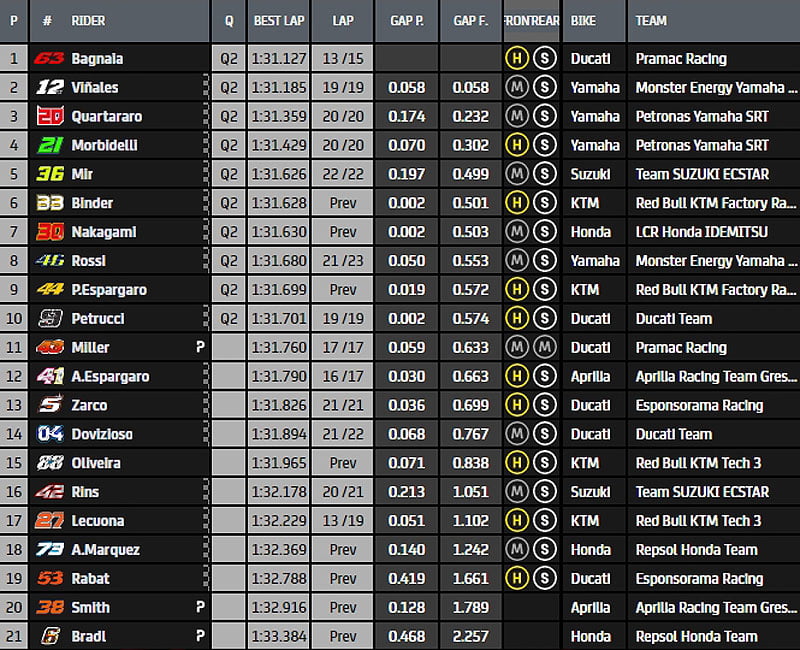Viewport: 800px width, 650px height.
Task: Select Morbidelli's green 21 number icon
Action: pyautogui.click(x=49, y=146)
